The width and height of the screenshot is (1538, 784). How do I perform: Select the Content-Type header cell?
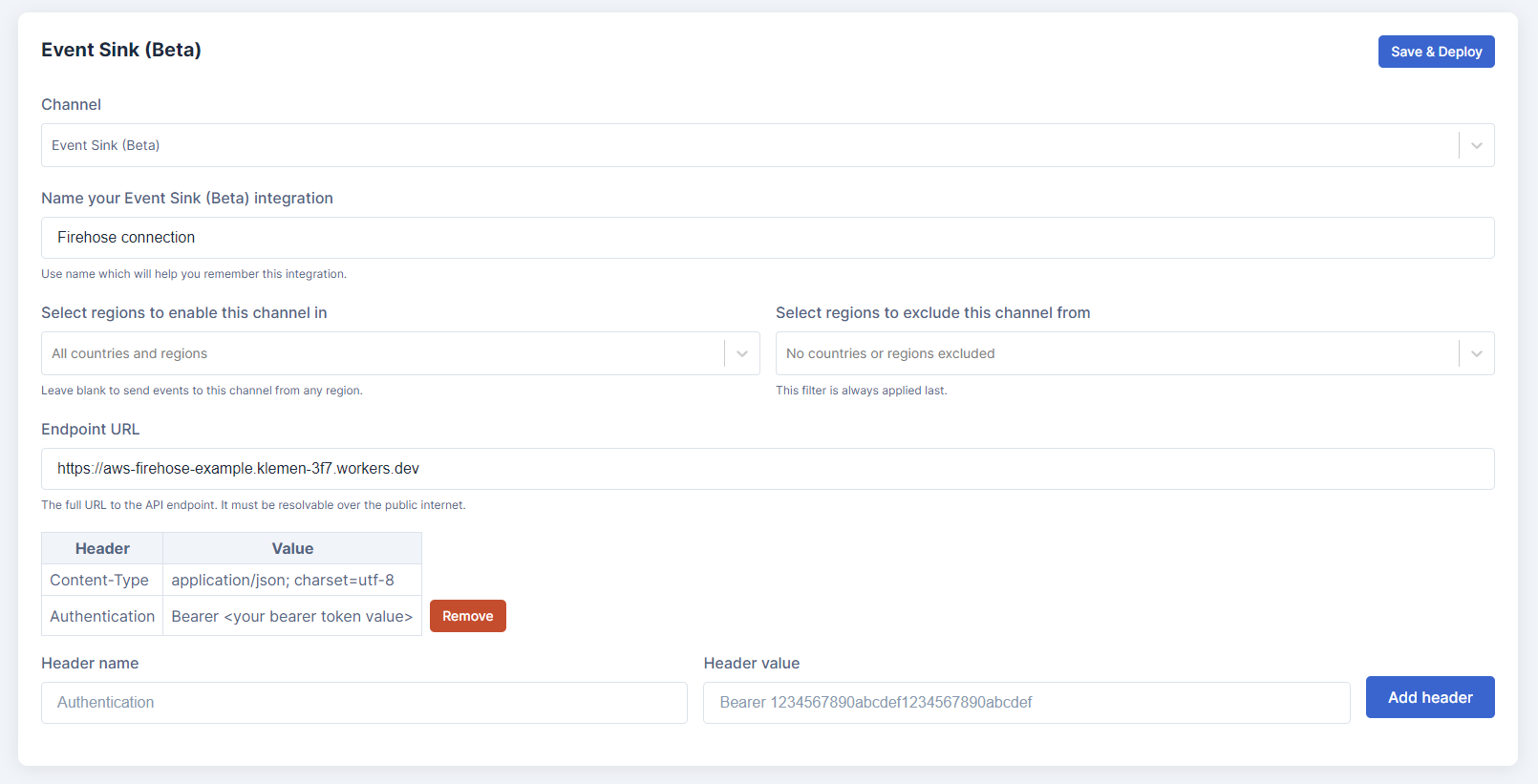coord(102,580)
